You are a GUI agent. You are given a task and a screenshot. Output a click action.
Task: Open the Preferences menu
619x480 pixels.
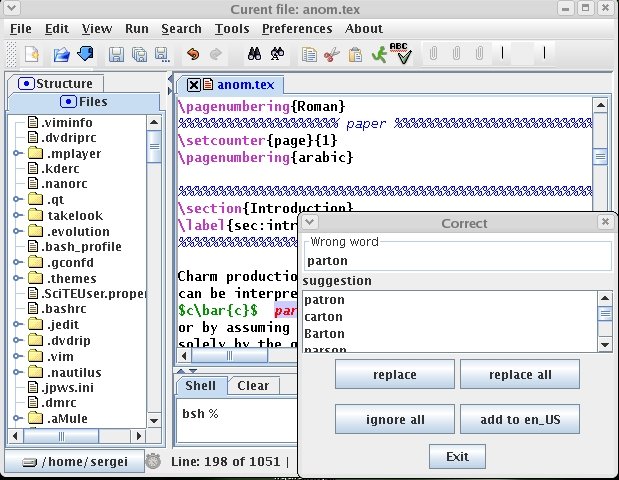297,29
